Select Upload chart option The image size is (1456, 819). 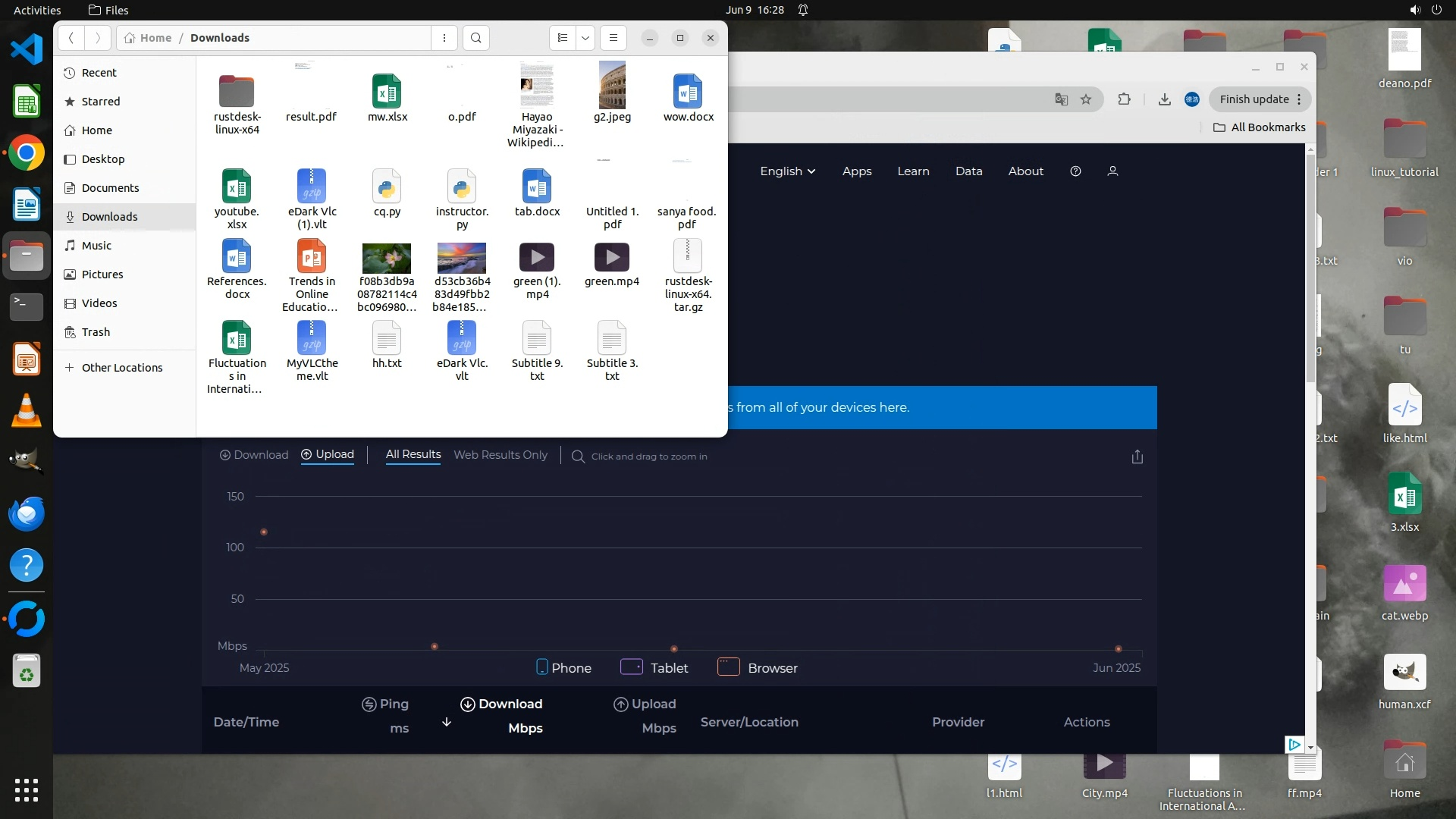pos(328,454)
